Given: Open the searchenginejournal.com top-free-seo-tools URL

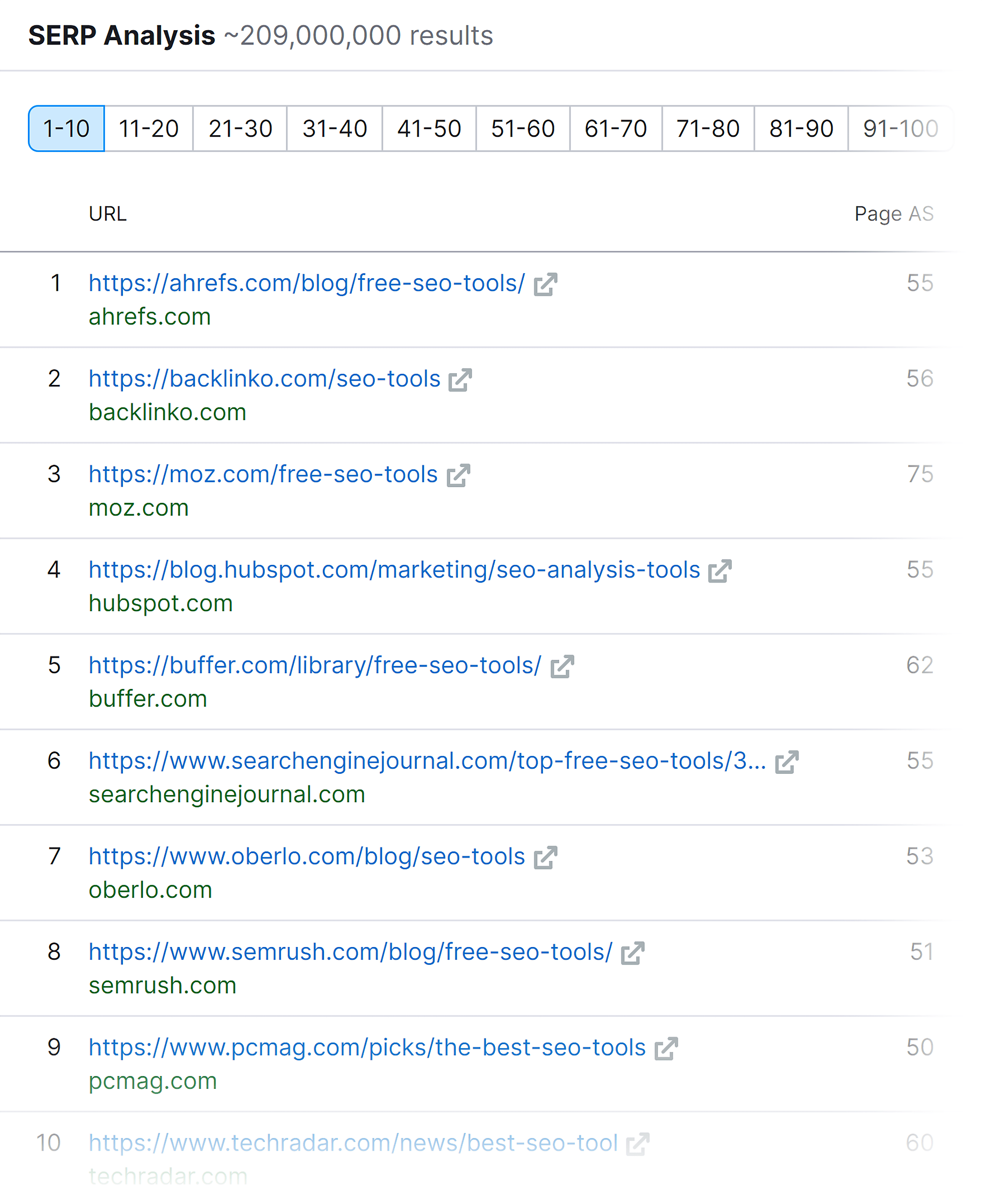Looking at the screenshot, I should [x=427, y=761].
